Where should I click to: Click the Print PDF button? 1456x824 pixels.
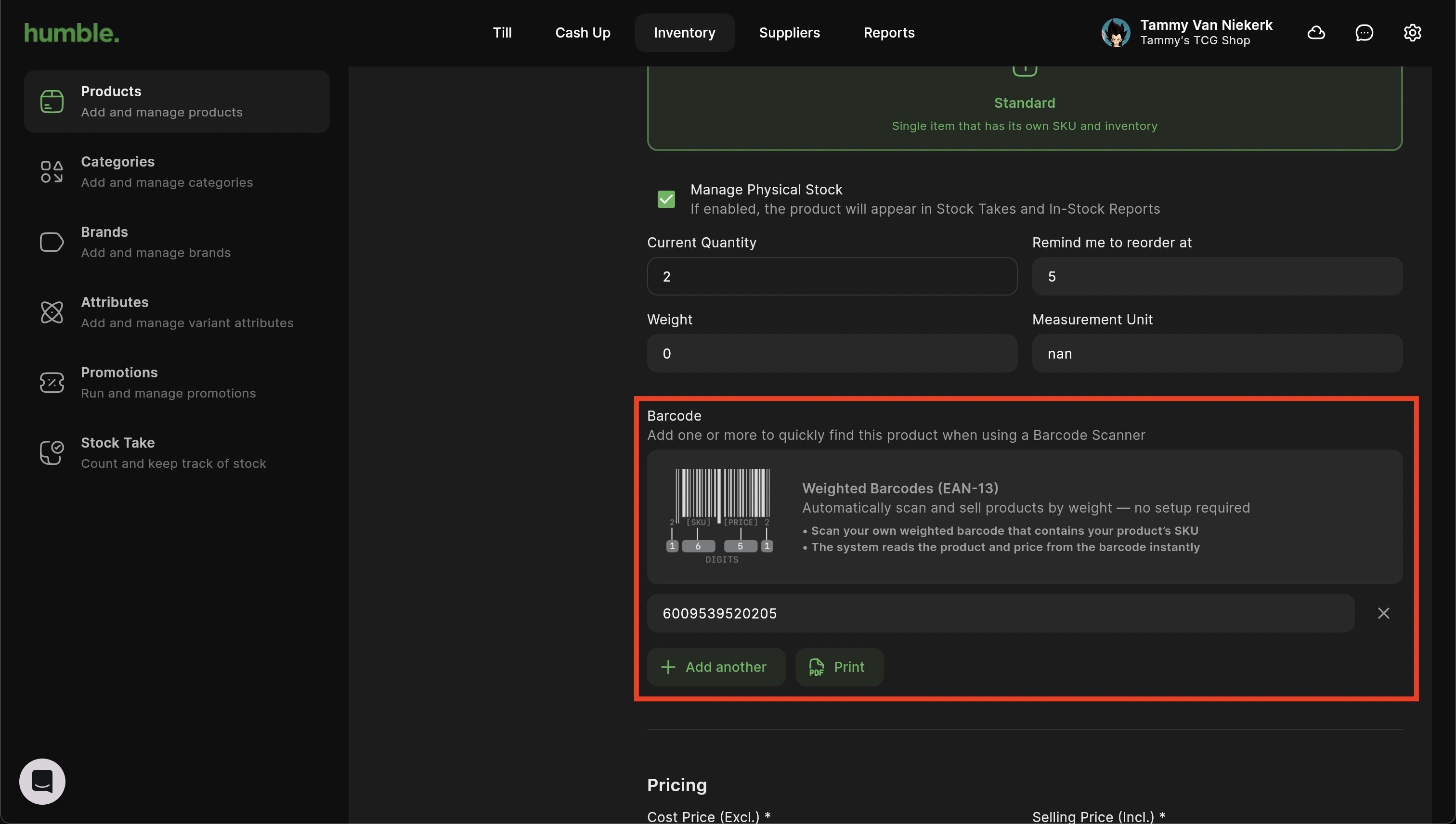click(x=839, y=667)
